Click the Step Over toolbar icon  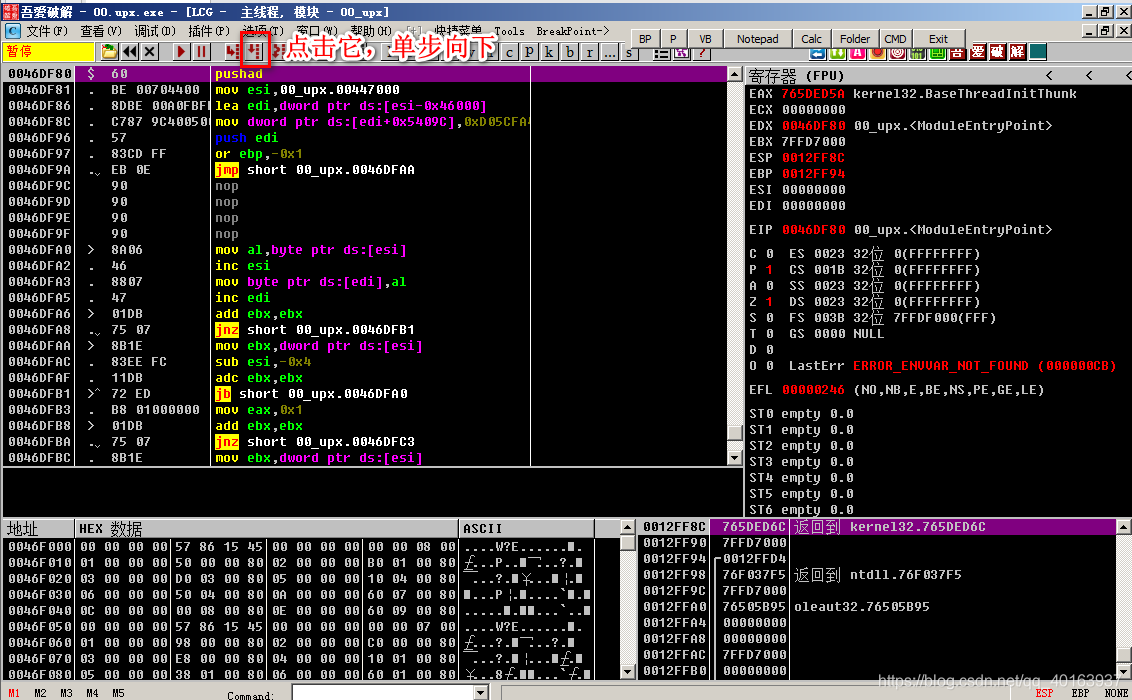click(254, 52)
